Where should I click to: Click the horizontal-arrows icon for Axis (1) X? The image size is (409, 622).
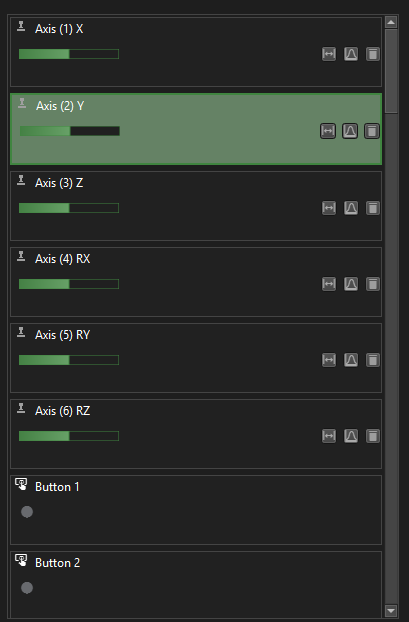329,54
